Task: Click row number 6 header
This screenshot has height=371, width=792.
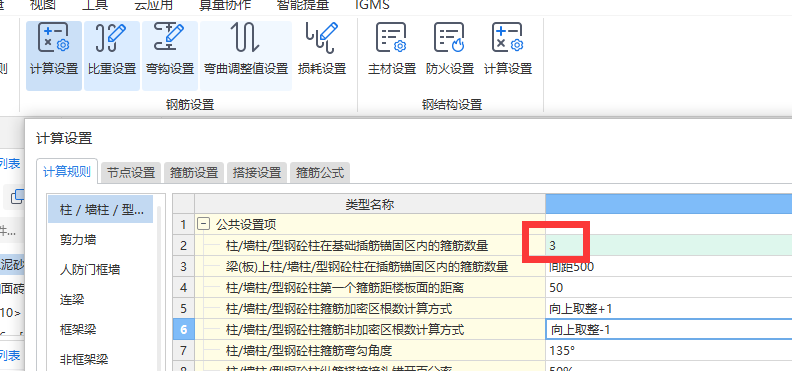Action: 183,330
